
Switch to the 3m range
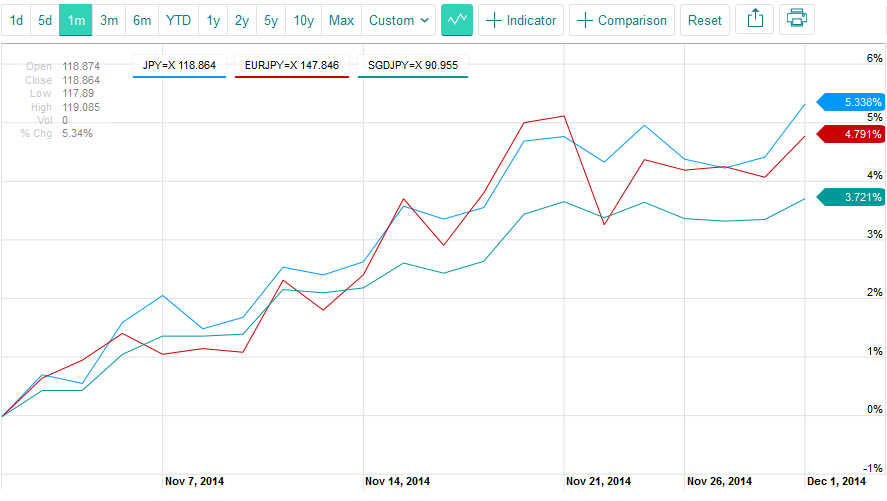click(109, 20)
